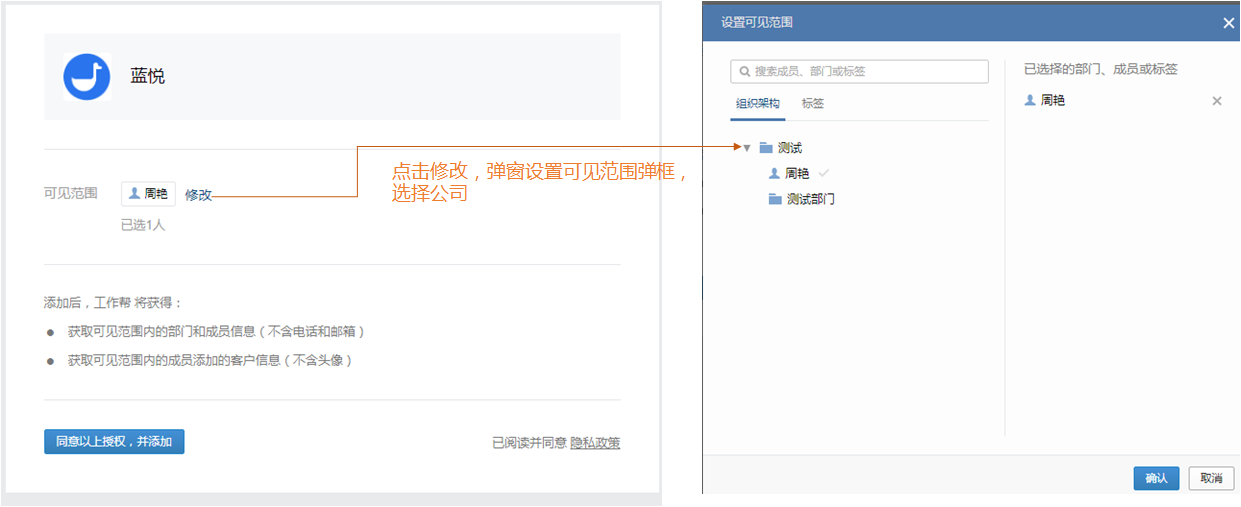Click the person icon beside 周艳 in tree
The width and height of the screenshot is (1241, 507).
pos(774,173)
